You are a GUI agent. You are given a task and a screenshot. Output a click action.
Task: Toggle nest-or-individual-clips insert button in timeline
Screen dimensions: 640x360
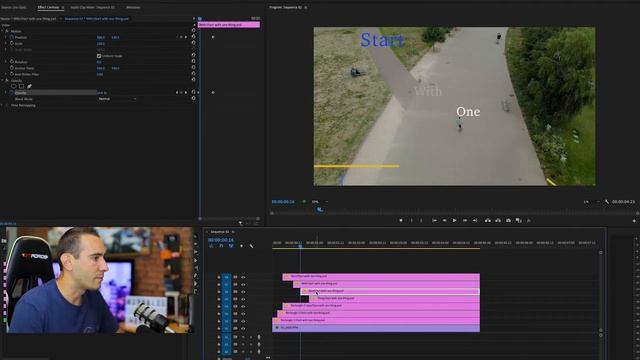tap(211, 246)
